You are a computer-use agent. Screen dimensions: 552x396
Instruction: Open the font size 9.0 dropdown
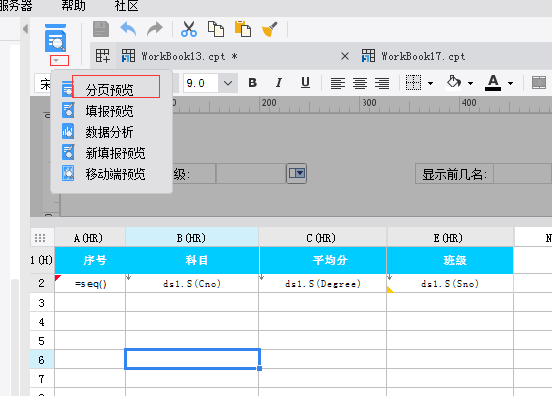(x=228, y=83)
